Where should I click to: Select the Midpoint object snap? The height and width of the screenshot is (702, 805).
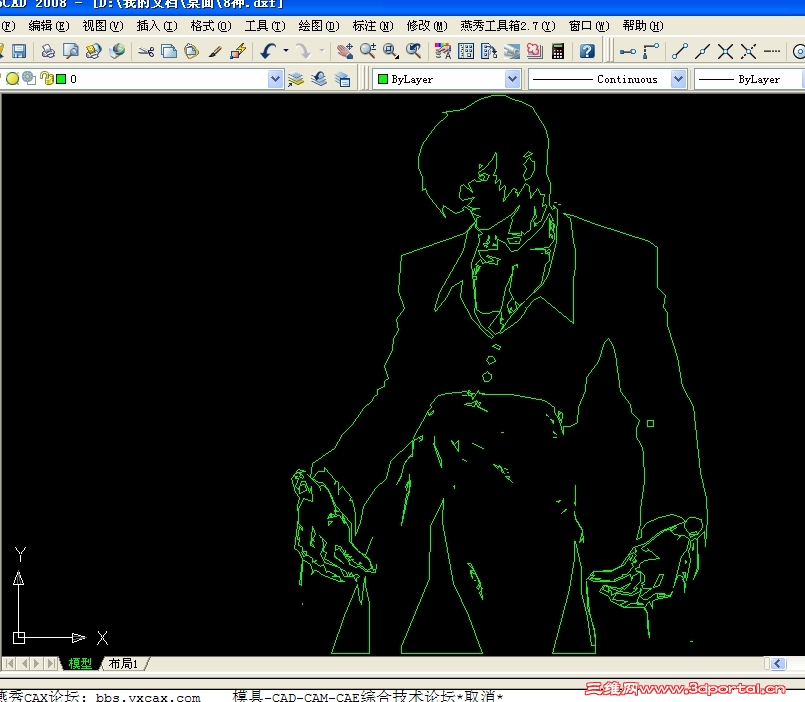tap(702, 51)
